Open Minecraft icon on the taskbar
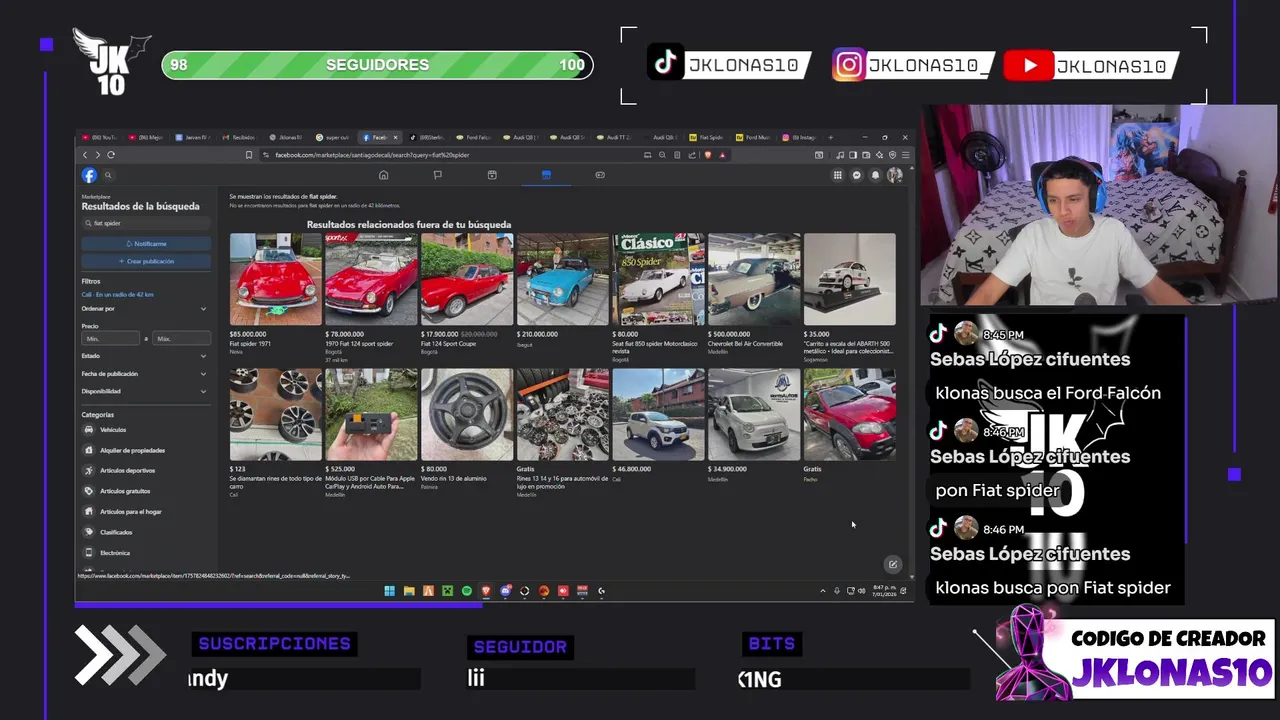The height and width of the screenshot is (720, 1280). pos(448,591)
